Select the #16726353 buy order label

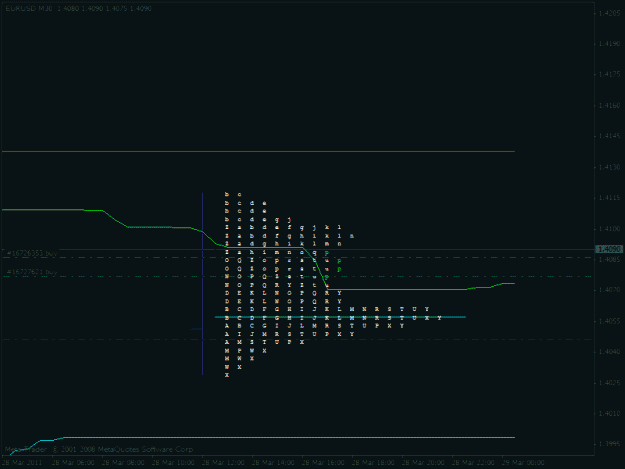point(33,253)
